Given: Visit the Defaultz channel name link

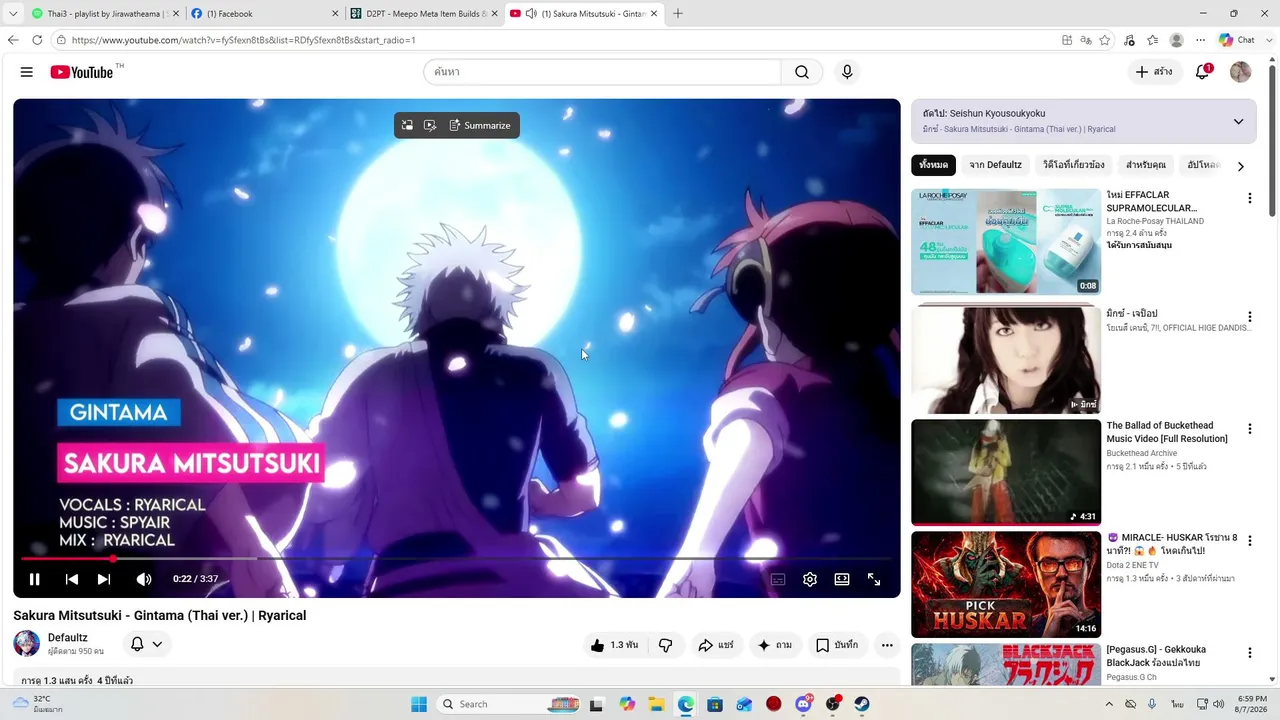Looking at the screenshot, I should 68,637.
